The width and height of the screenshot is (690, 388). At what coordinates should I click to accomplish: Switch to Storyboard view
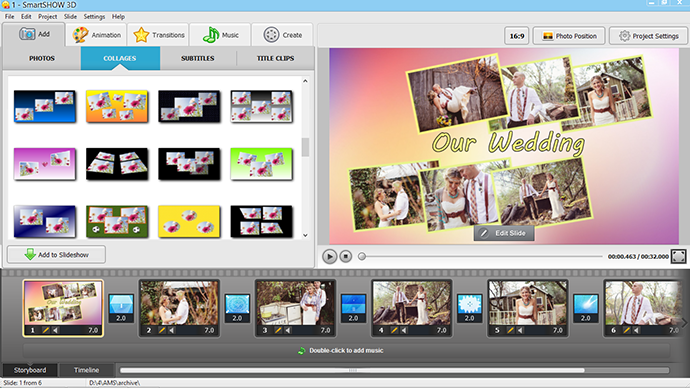point(30,370)
